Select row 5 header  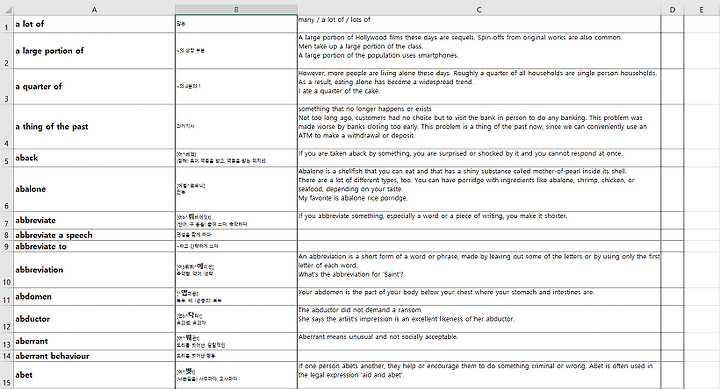coord(7,158)
